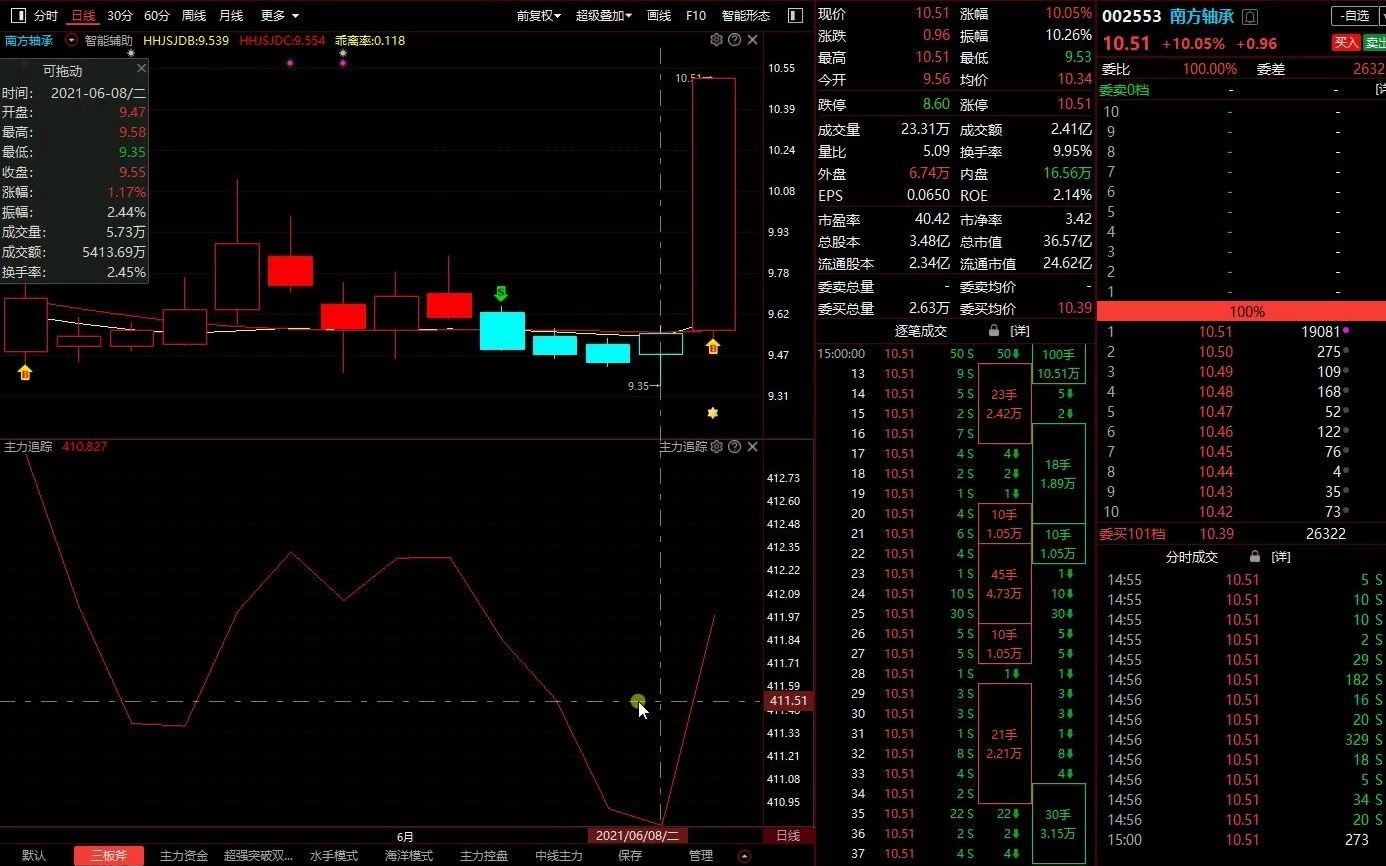Image resolution: width=1386 pixels, height=866 pixels.
Task: Click 保存 to save the template
Action: click(630, 856)
